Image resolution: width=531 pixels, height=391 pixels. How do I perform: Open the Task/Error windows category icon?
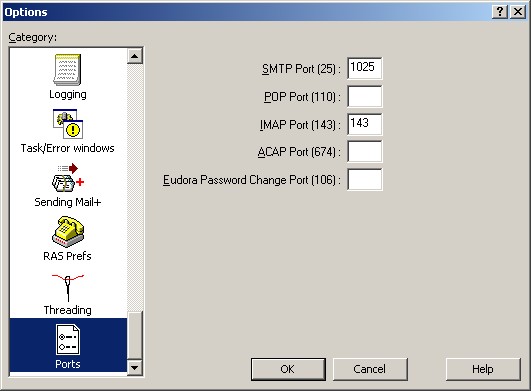click(68, 124)
